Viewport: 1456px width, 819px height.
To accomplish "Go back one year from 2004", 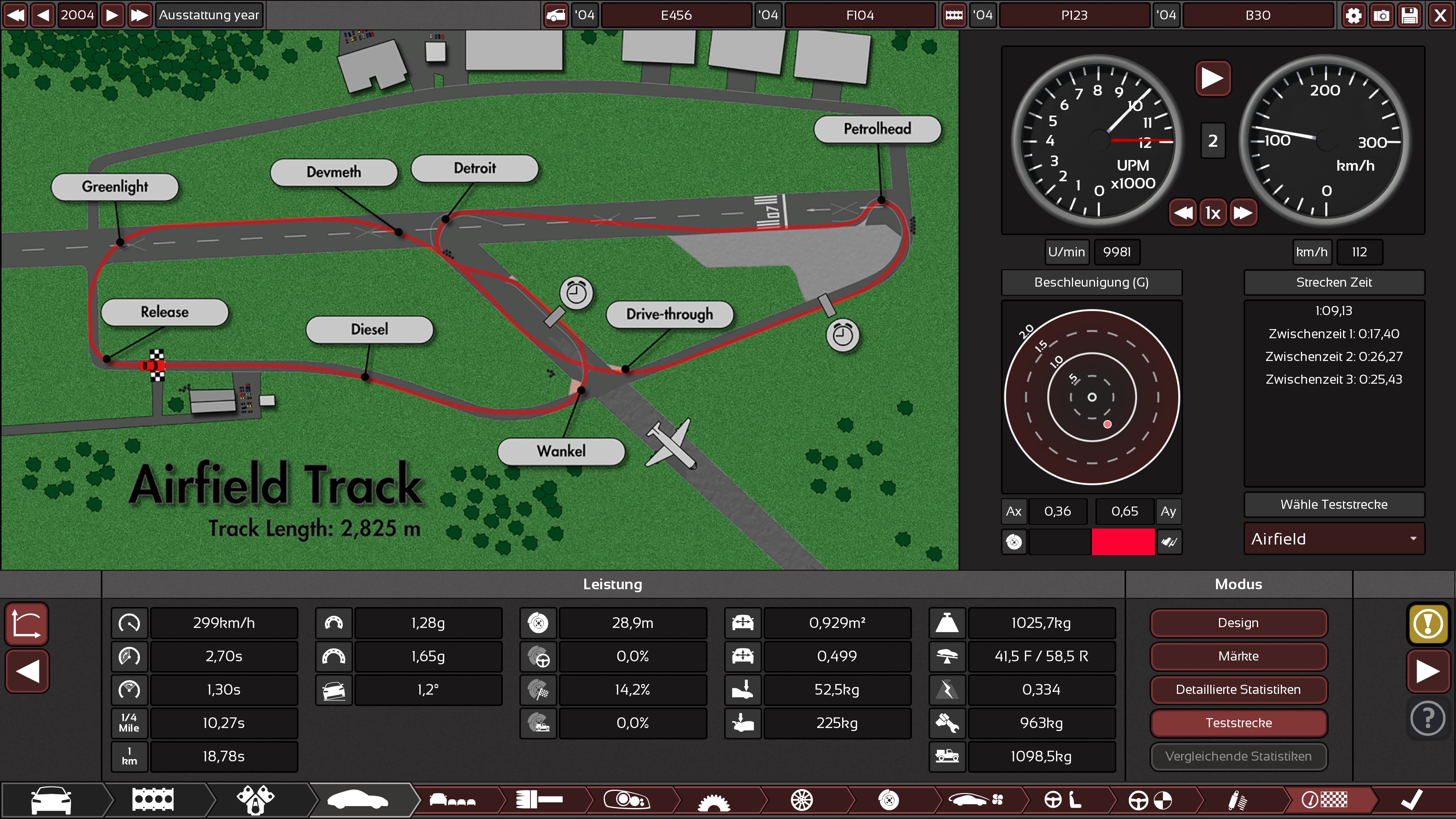I will point(43,15).
